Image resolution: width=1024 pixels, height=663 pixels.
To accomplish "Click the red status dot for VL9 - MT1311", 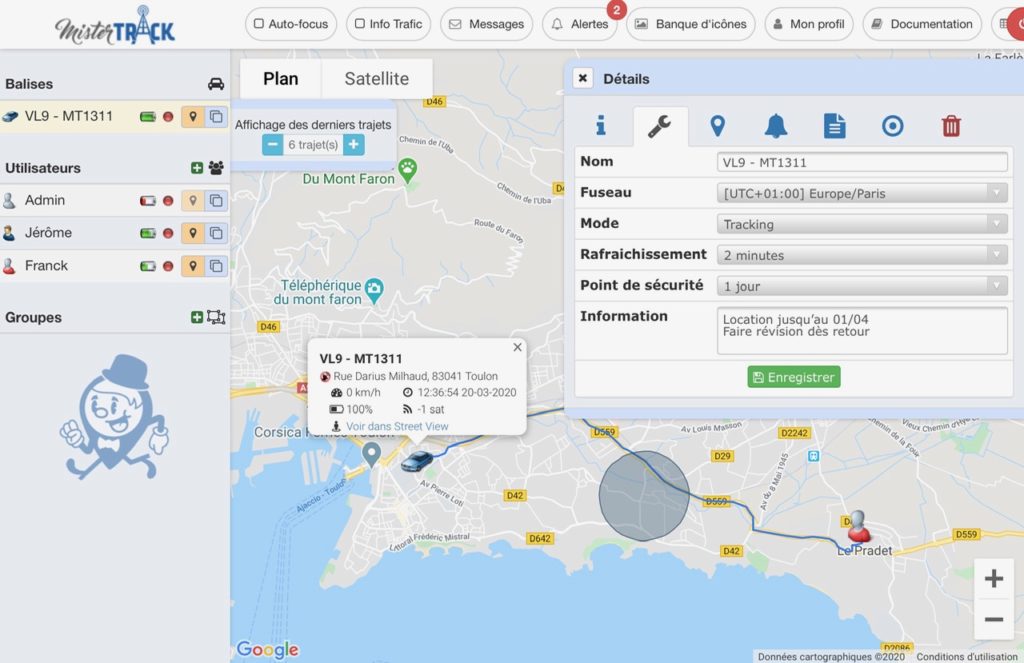I will (168, 117).
